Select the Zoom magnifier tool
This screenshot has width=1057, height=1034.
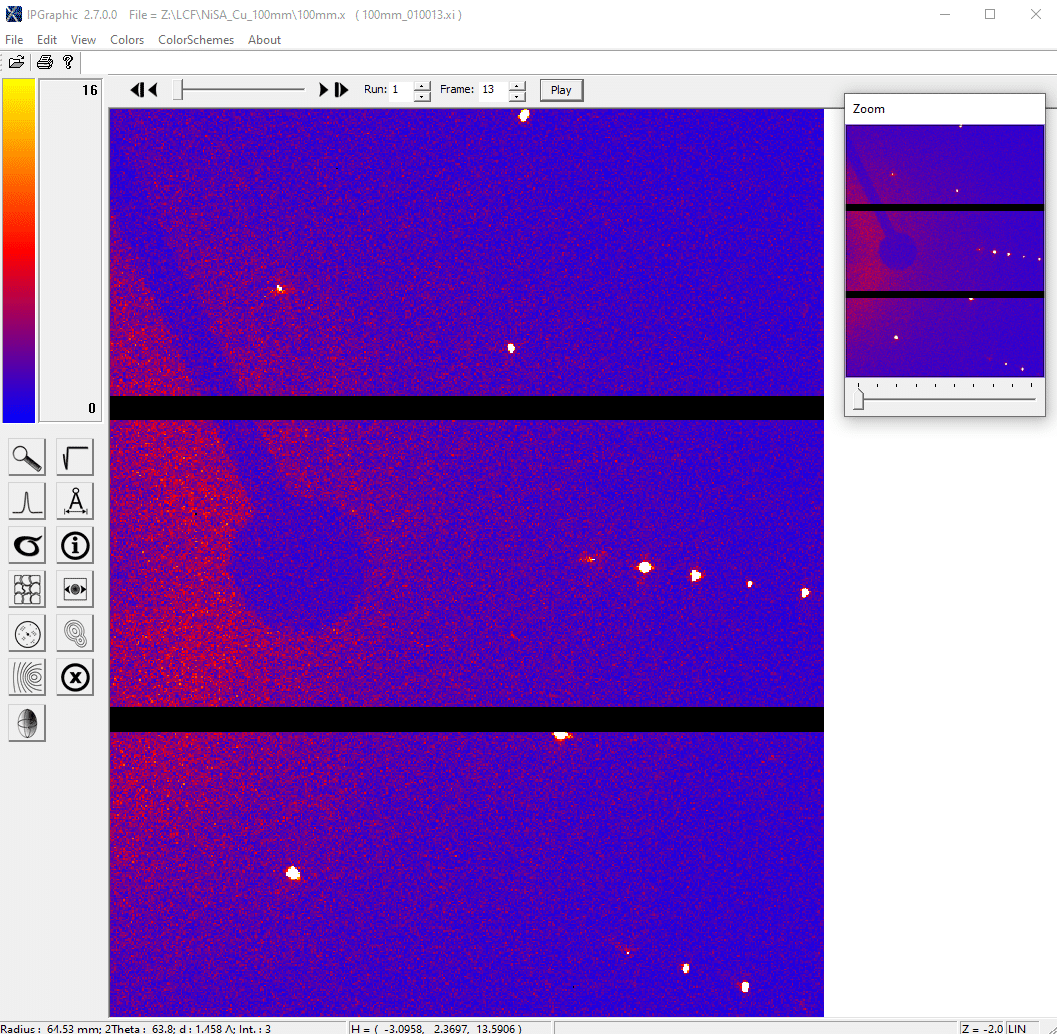27,457
